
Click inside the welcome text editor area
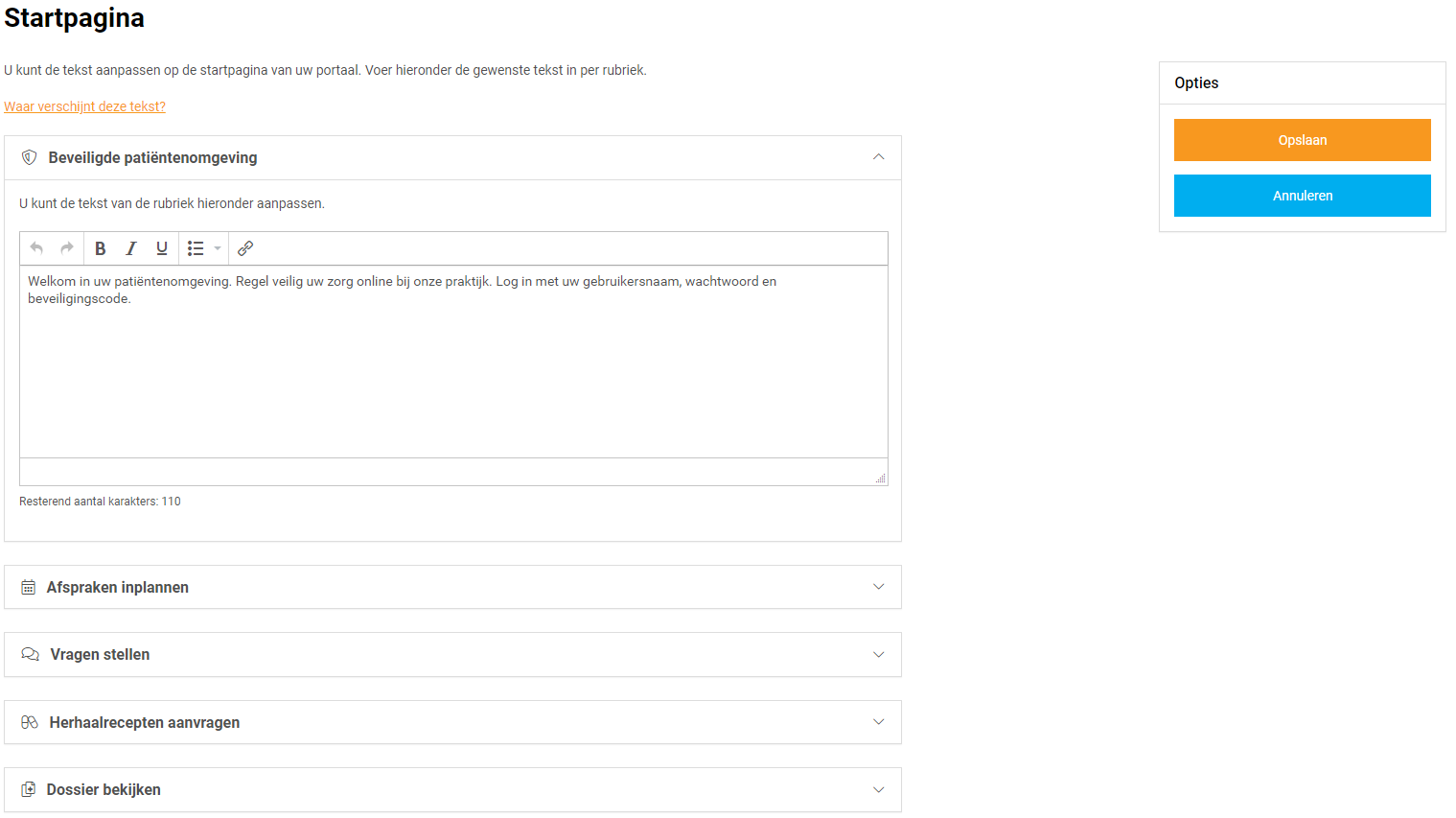(x=453, y=364)
